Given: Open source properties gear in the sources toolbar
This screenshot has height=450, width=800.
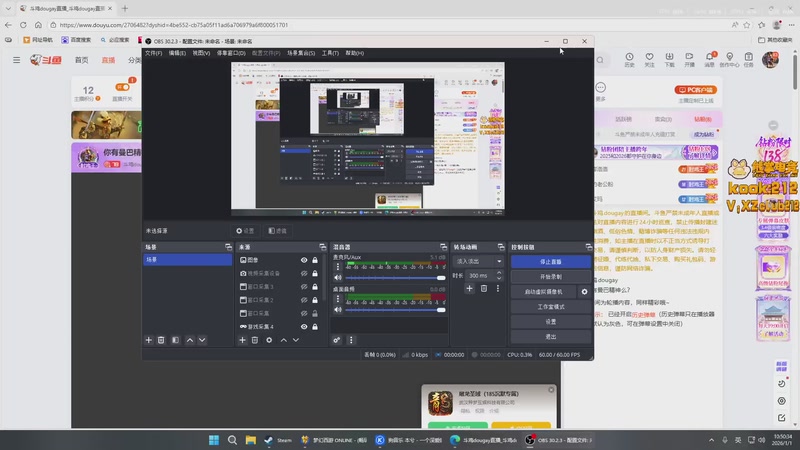Looking at the screenshot, I should point(269,340).
